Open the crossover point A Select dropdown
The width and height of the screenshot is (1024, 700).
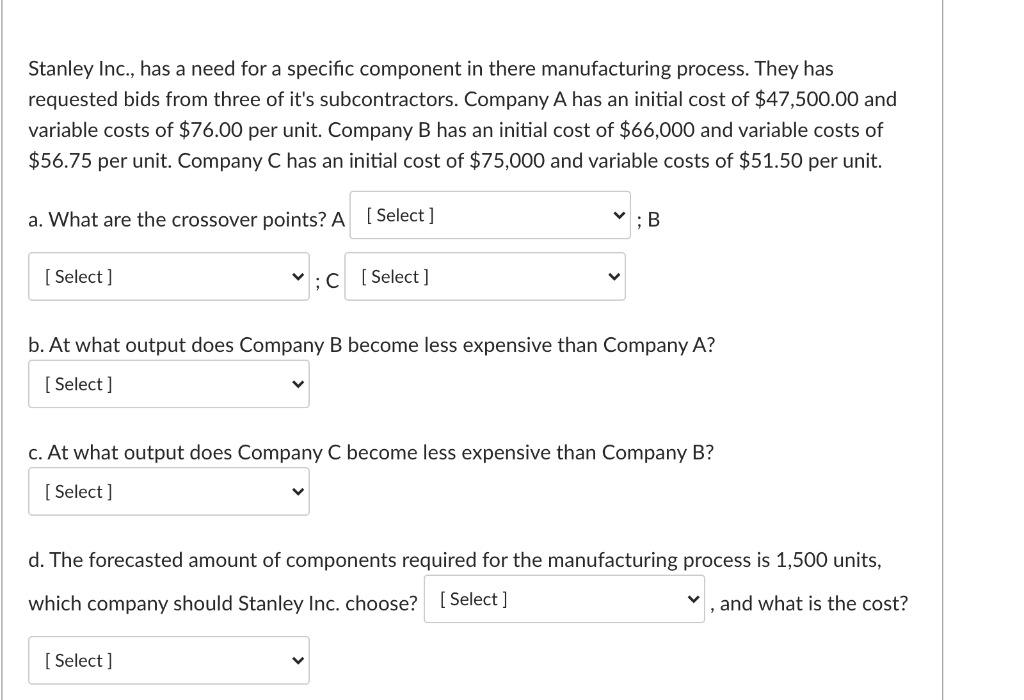tap(490, 214)
